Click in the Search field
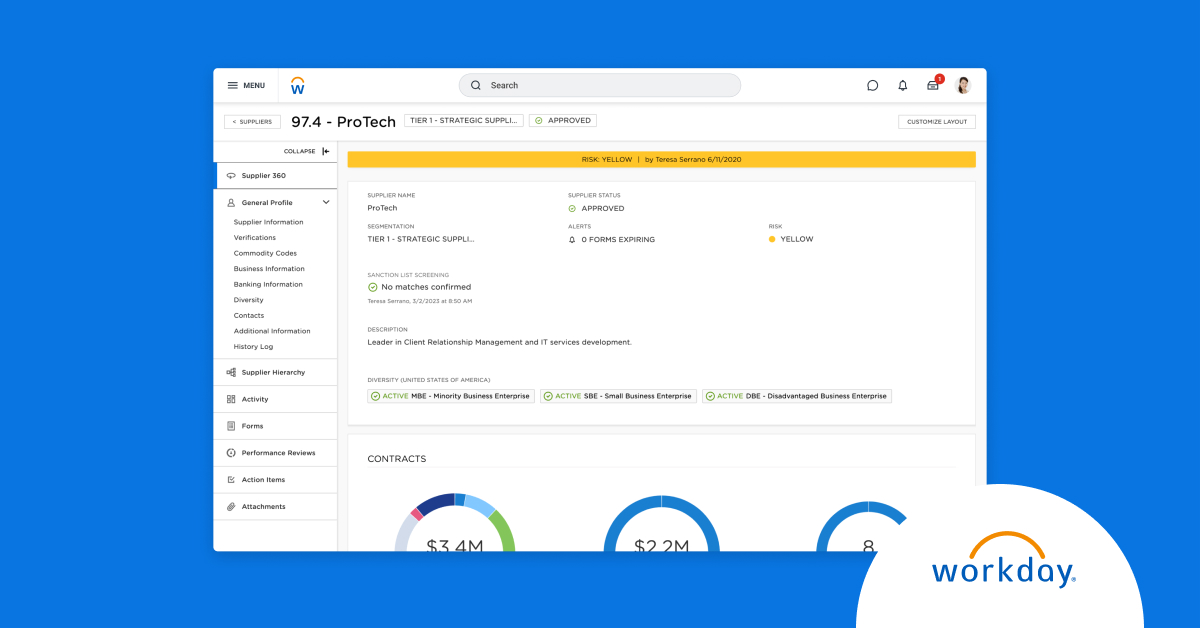 pos(600,86)
